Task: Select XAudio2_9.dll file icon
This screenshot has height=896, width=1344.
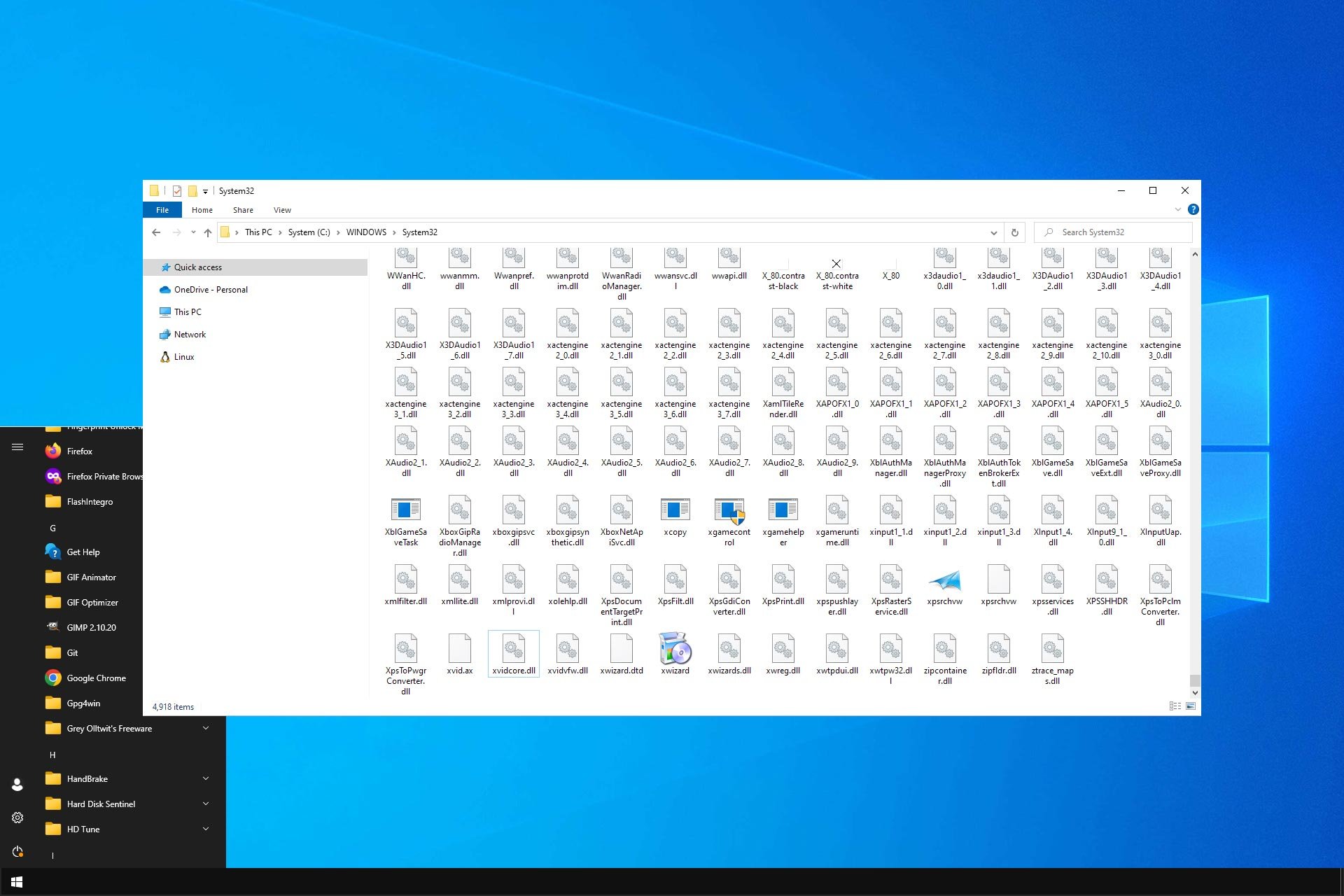Action: 837,440
